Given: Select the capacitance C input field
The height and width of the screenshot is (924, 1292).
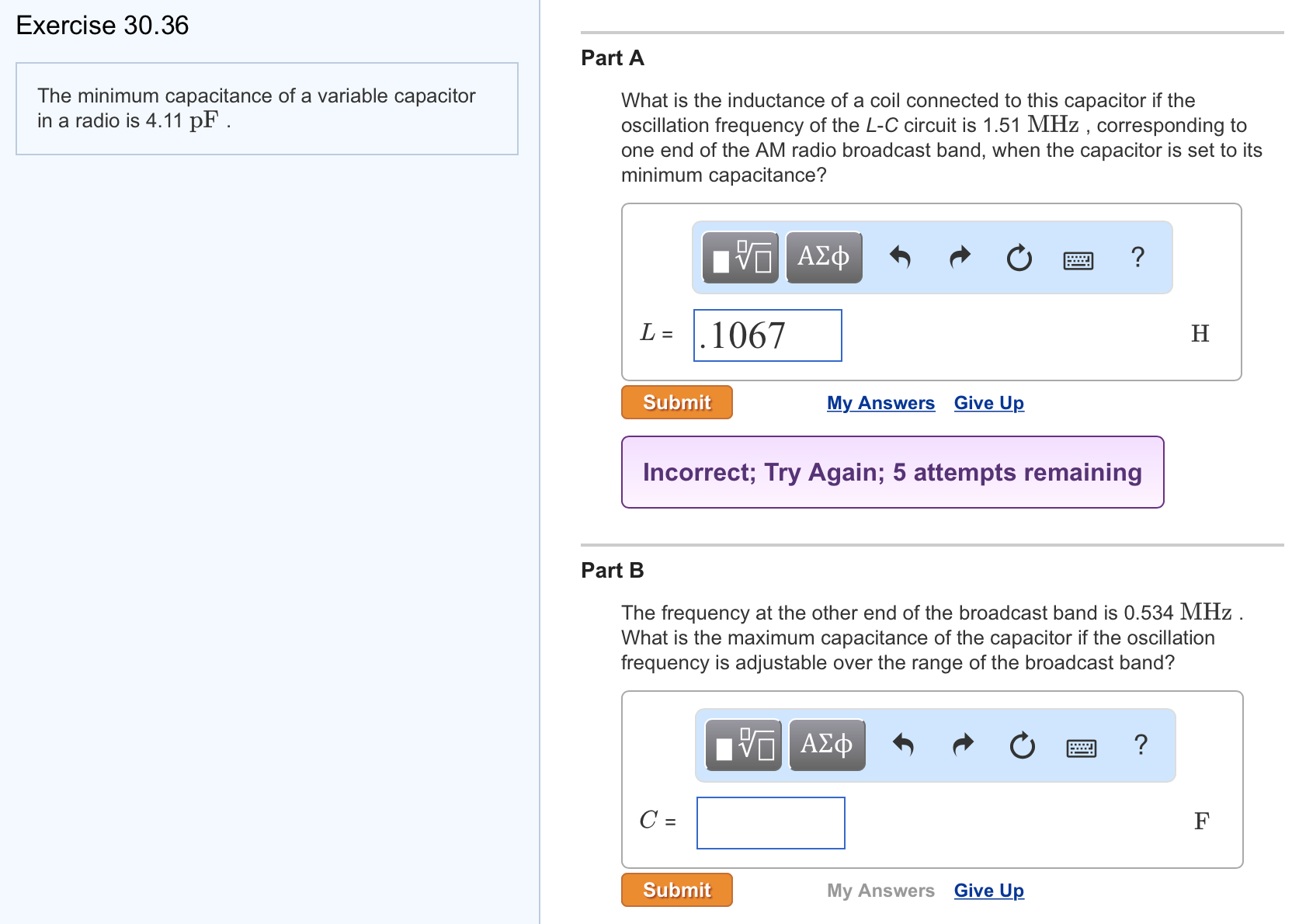Looking at the screenshot, I should tap(771, 823).
